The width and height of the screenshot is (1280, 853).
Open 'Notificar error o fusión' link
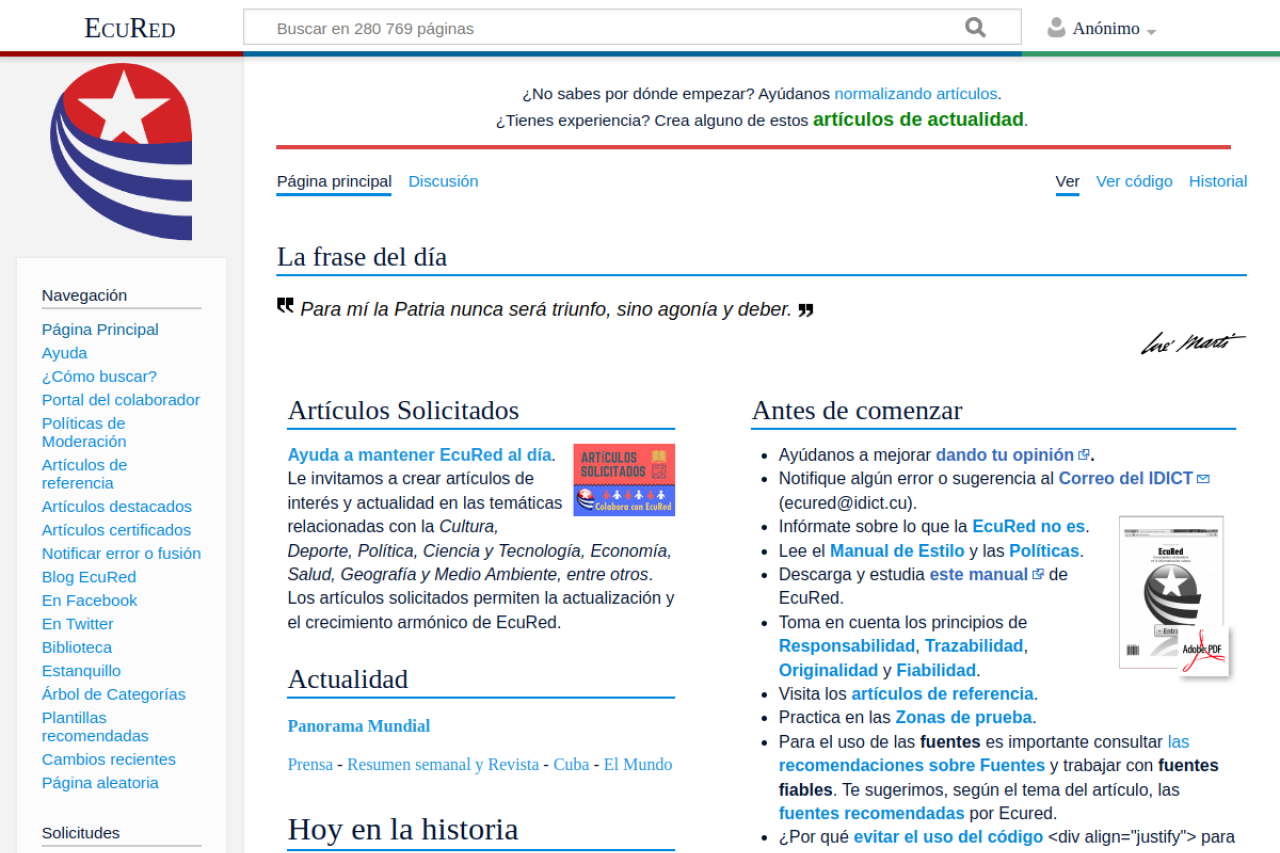121,554
